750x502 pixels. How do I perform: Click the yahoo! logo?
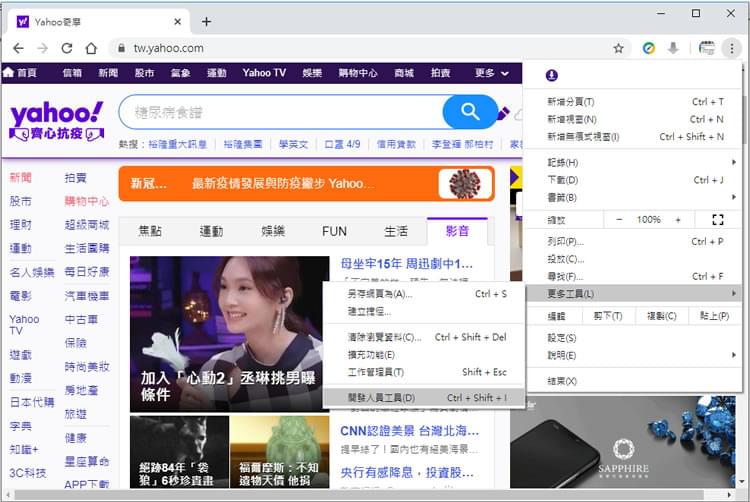pyautogui.click(x=56, y=114)
